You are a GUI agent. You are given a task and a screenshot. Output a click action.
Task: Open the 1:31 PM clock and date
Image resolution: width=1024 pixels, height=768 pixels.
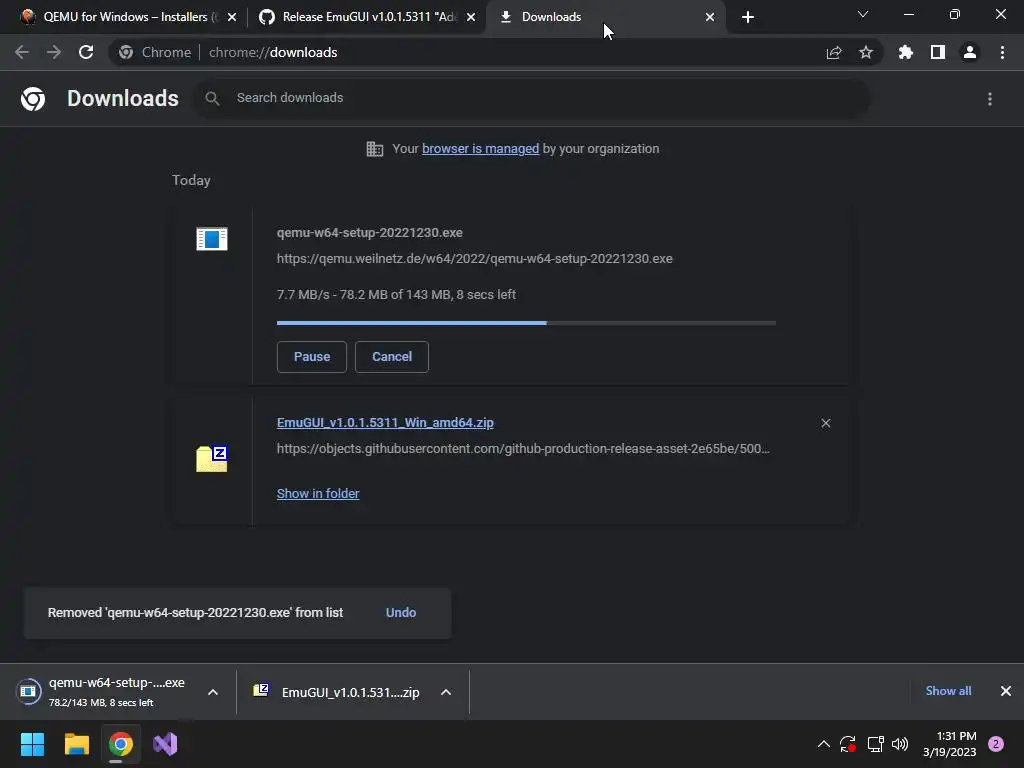(x=950, y=744)
